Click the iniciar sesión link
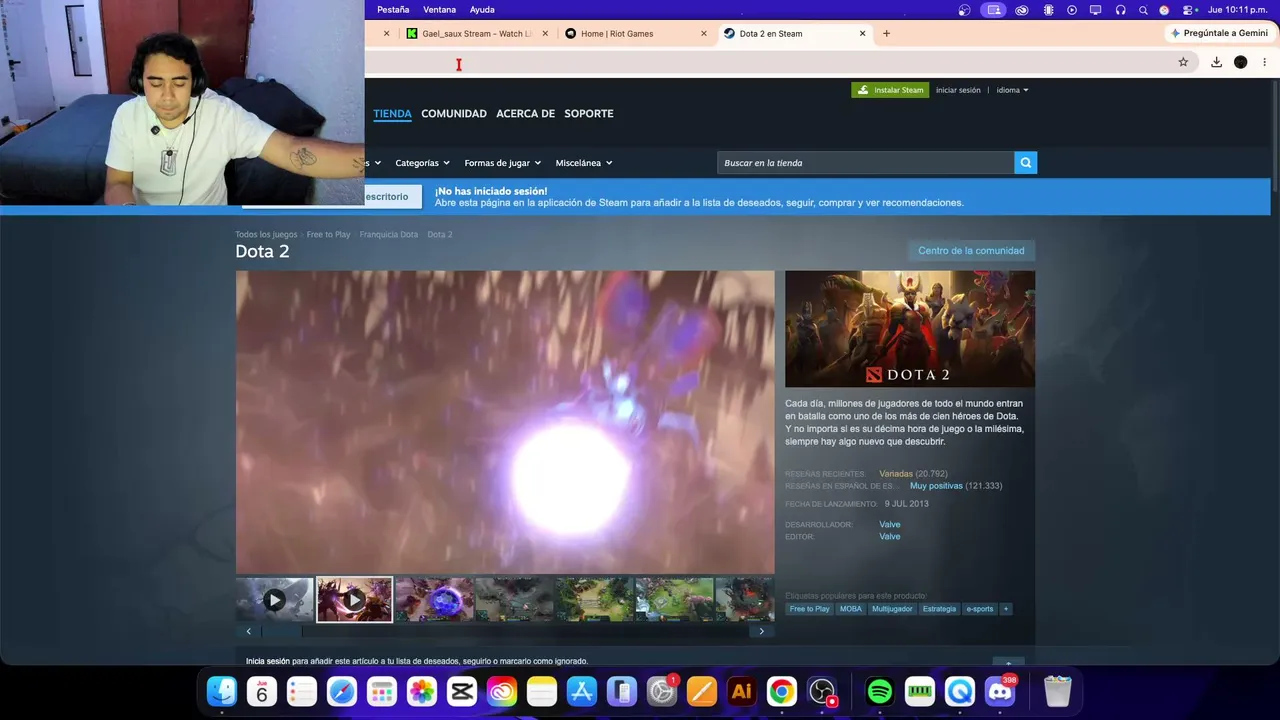The width and height of the screenshot is (1280, 720). click(x=958, y=90)
